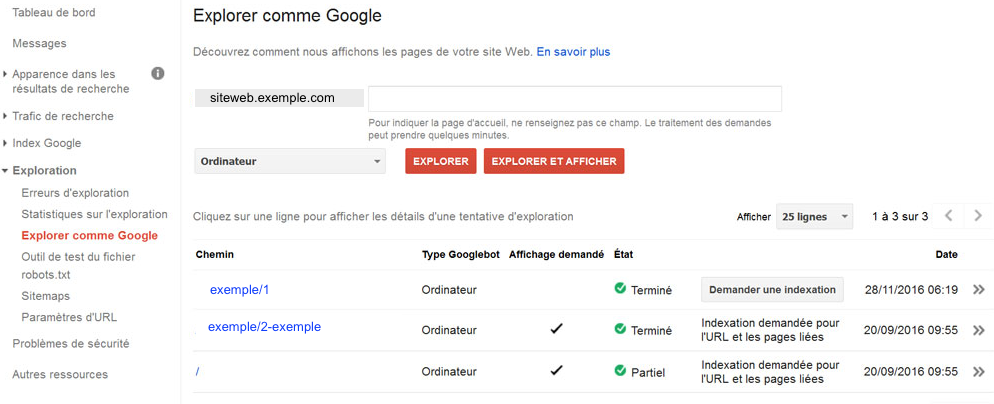This screenshot has height=404, width=994.
Task: Click Demander une indexation button
Action: 772,290
